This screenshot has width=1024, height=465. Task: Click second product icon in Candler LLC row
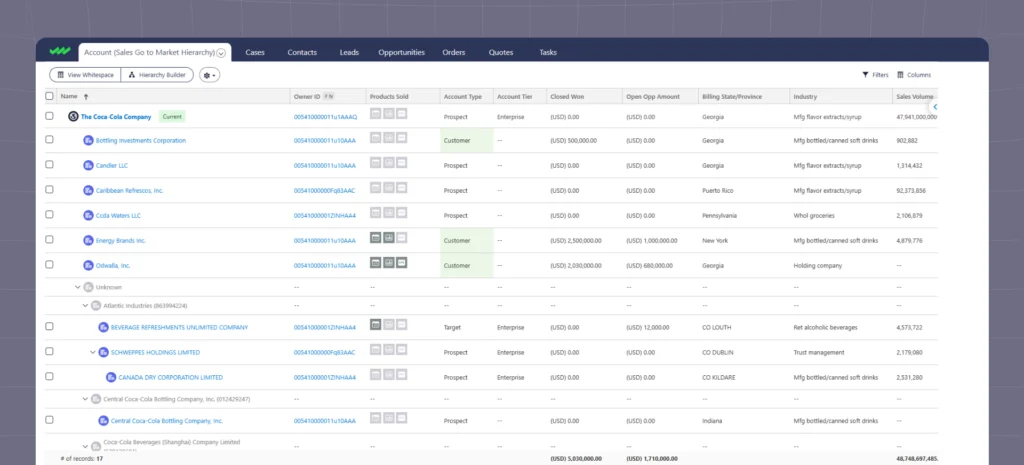[389, 163]
